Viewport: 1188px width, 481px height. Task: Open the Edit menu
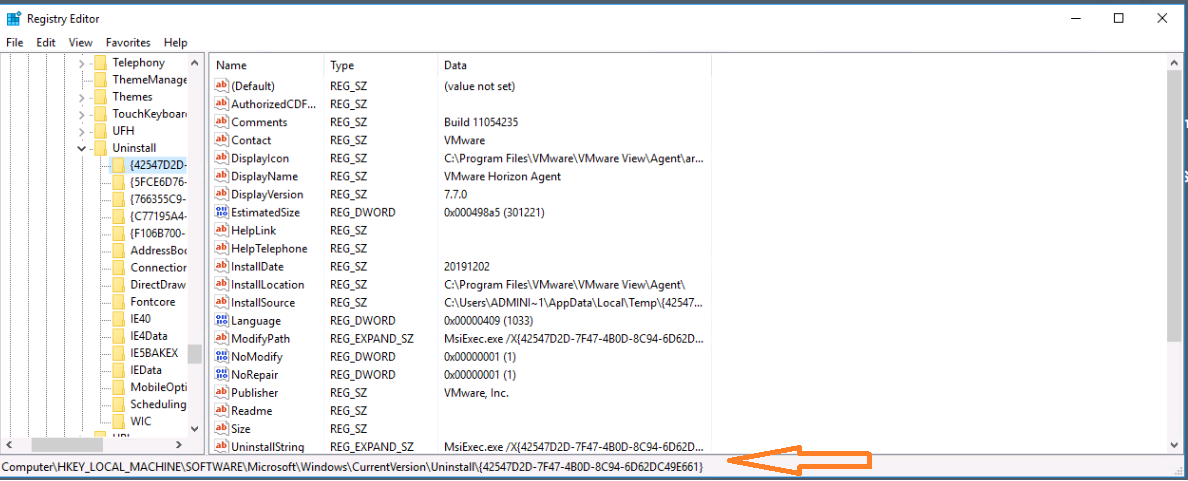coord(46,42)
